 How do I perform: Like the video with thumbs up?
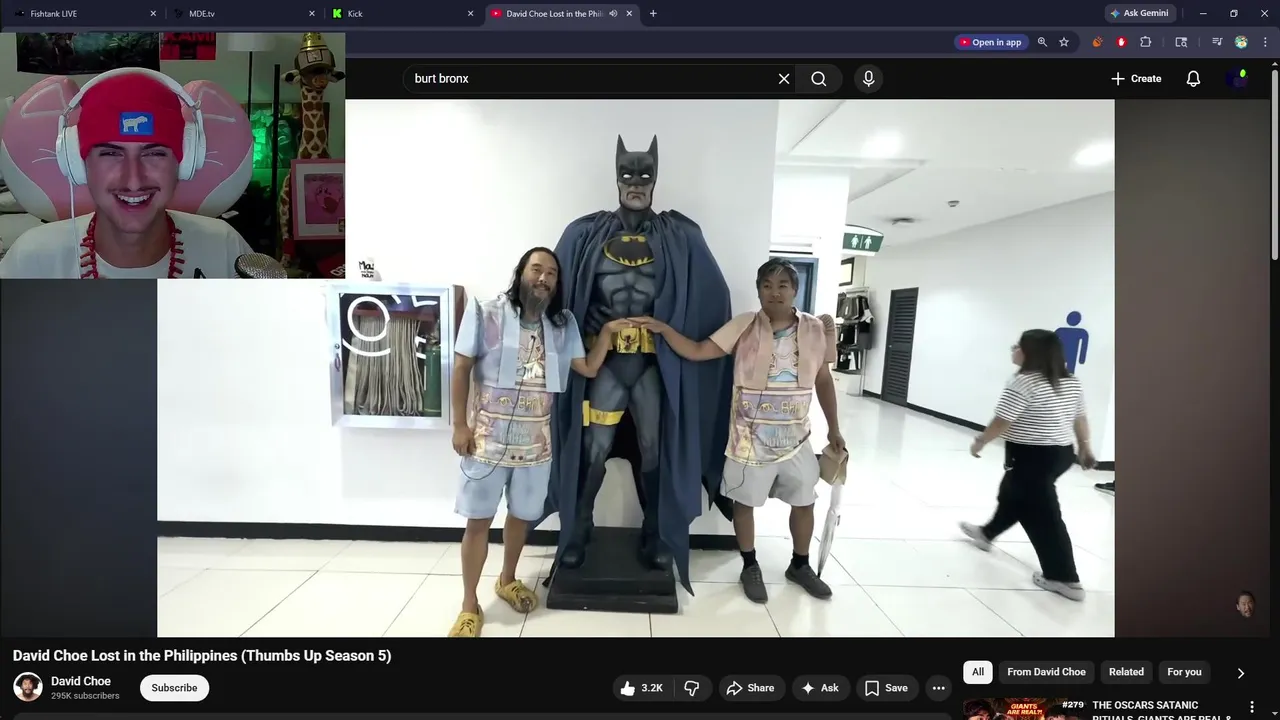[641, 688]
